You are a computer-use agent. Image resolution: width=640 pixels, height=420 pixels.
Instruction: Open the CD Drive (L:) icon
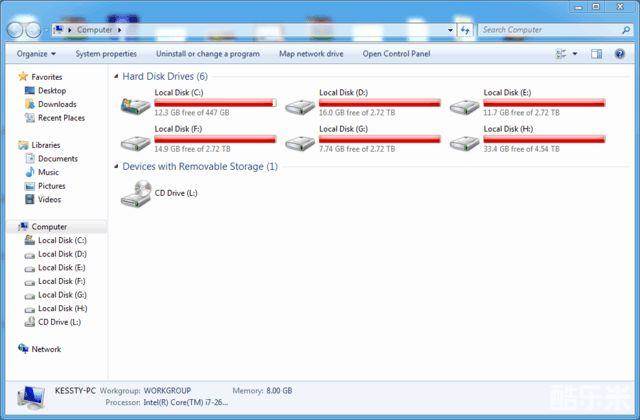point(135,194)
